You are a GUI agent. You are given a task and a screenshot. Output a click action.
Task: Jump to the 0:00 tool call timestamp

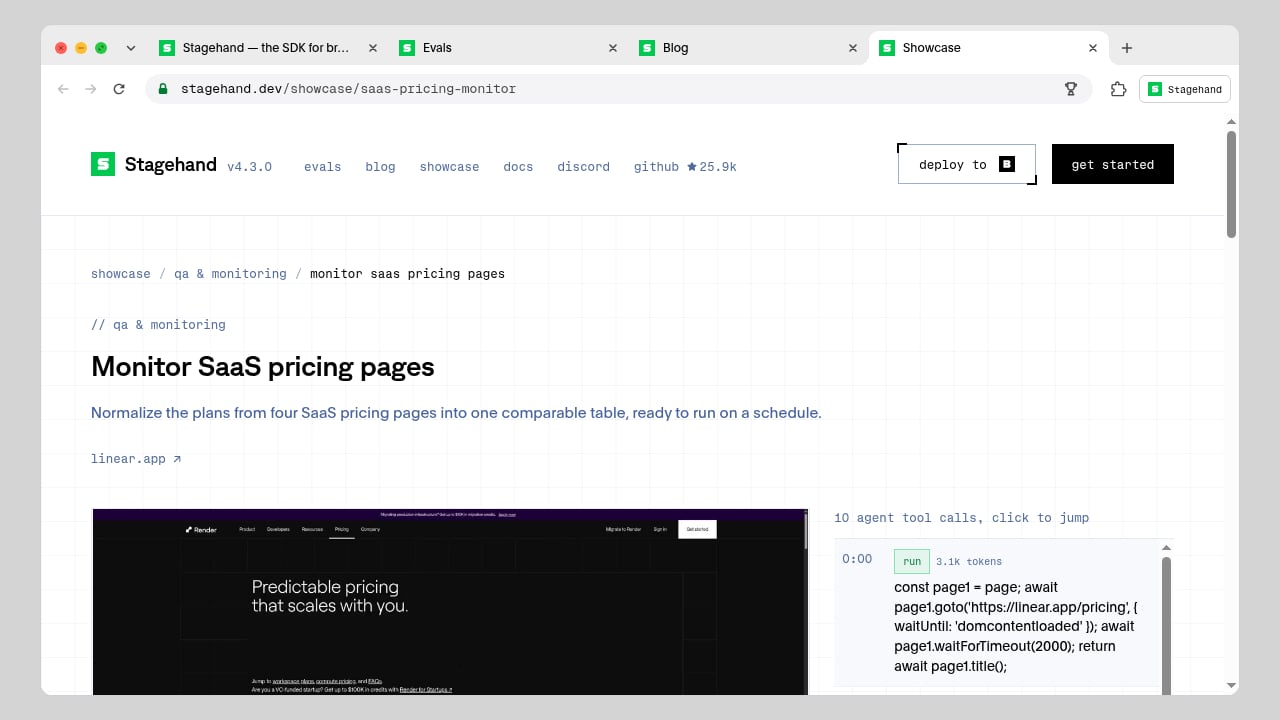857,559
